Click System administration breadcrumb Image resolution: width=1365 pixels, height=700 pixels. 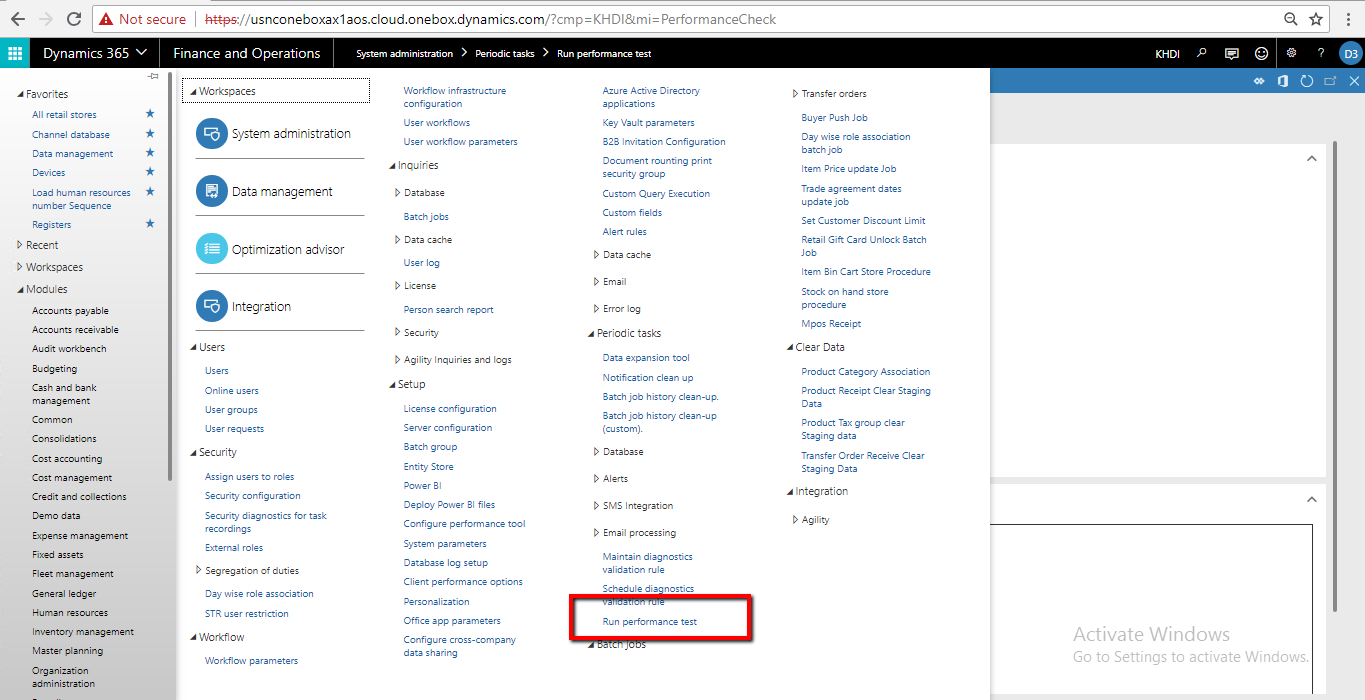click(x=404, y=54)
